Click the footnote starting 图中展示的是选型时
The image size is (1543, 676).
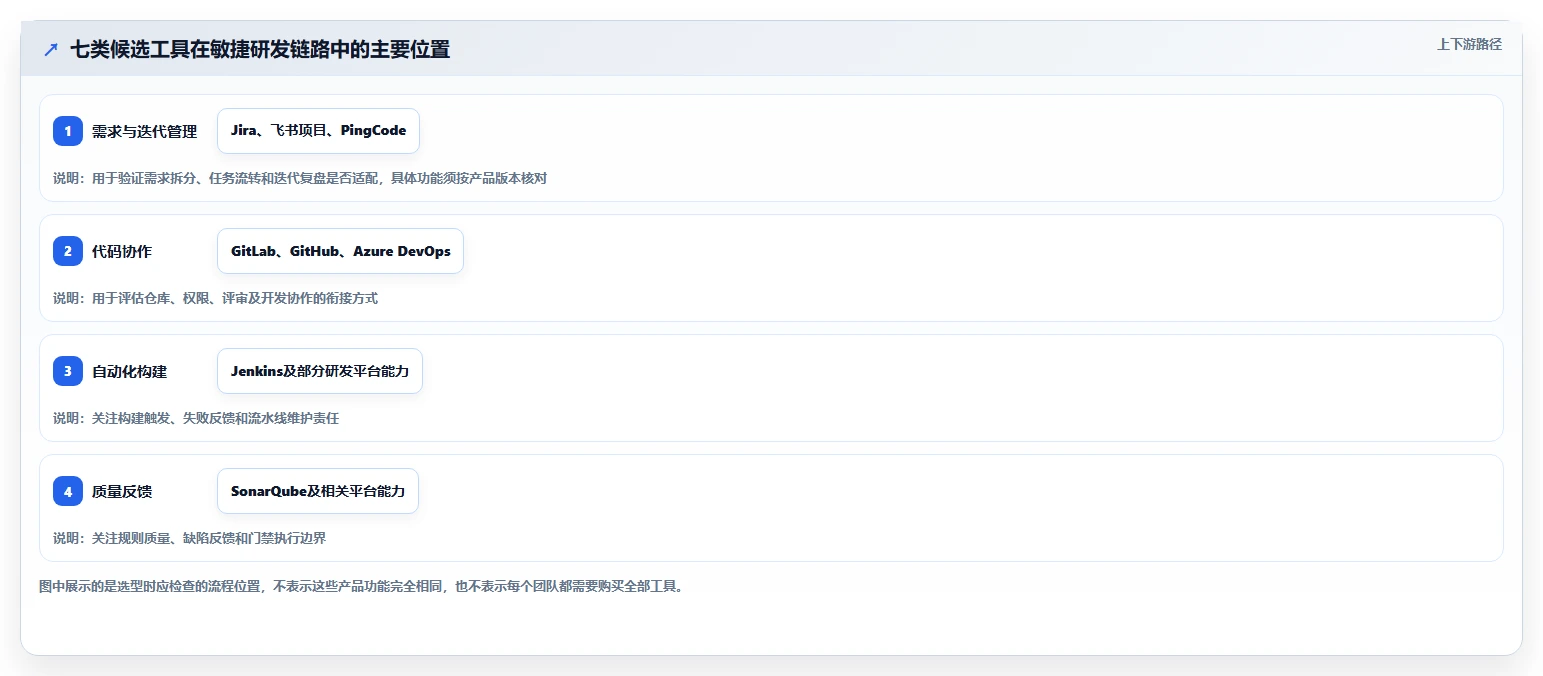pyautogui.click(x=363, y=586)
